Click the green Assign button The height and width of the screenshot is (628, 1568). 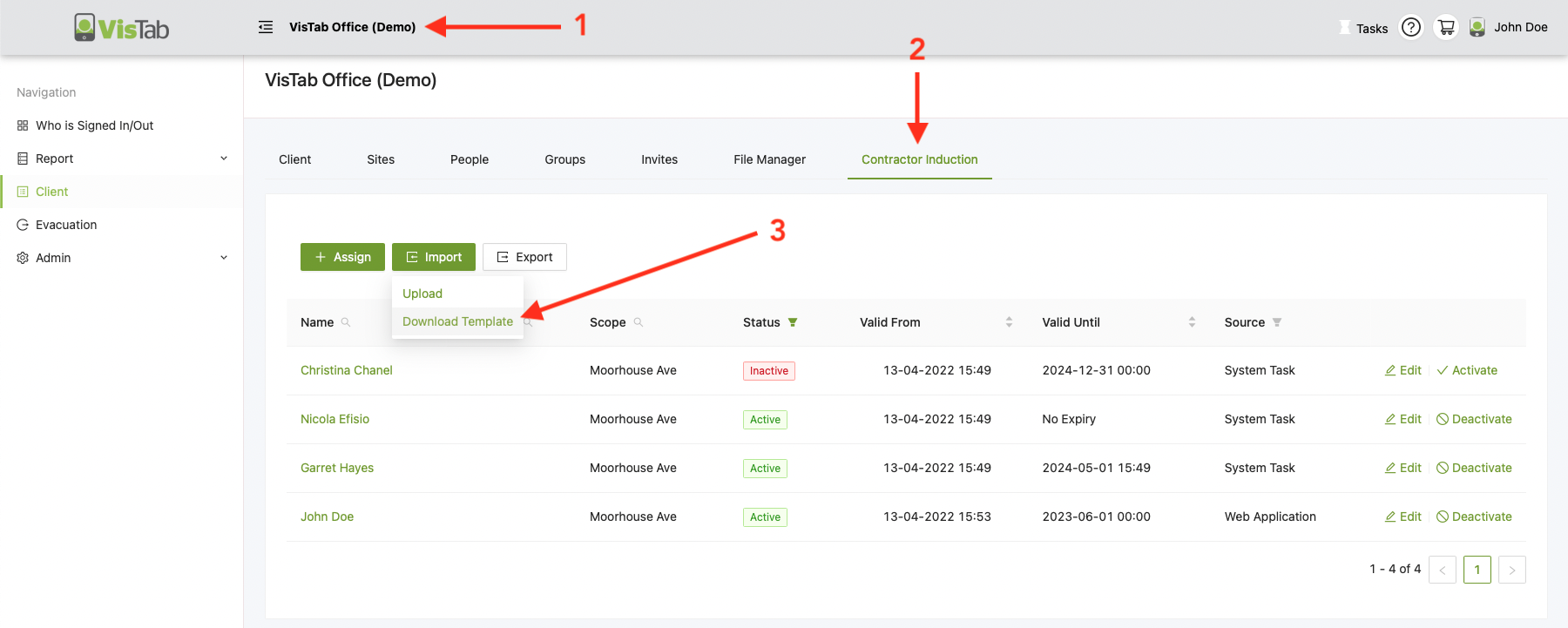pos(342,257)
